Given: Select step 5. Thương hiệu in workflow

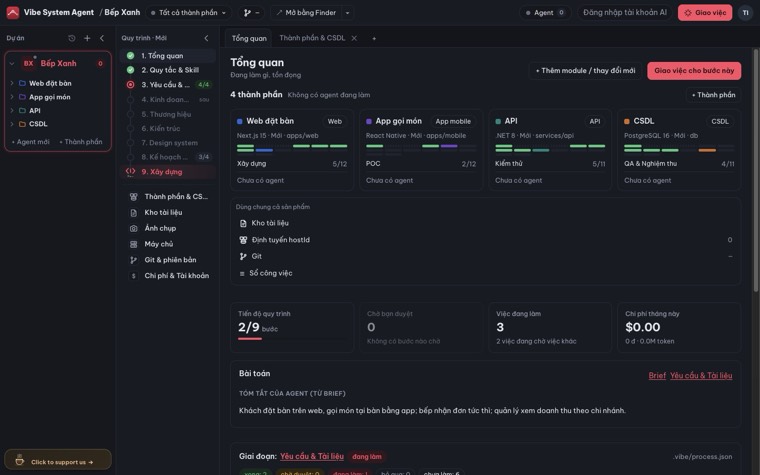Looking at the screenshot, I should 168,114.
